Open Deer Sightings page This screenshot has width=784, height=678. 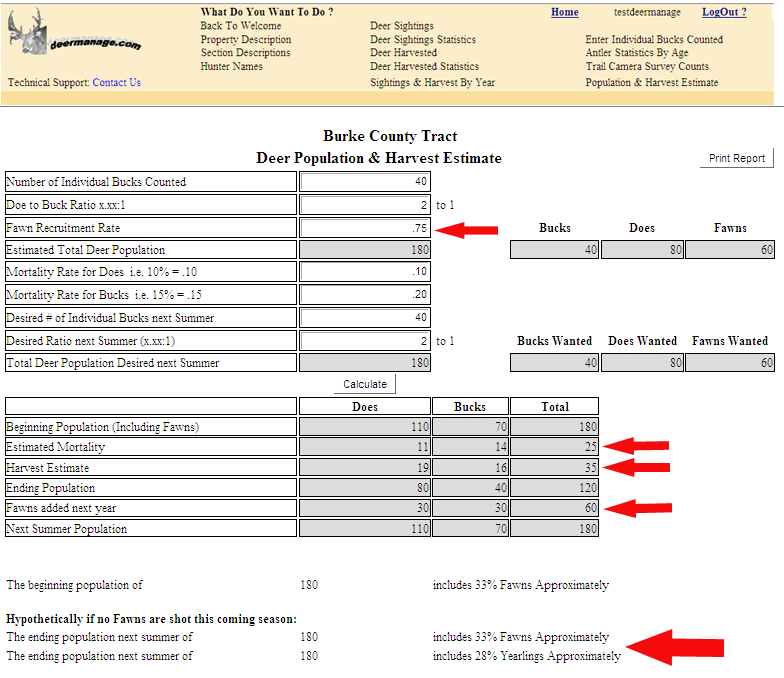[x=402, y=26]
